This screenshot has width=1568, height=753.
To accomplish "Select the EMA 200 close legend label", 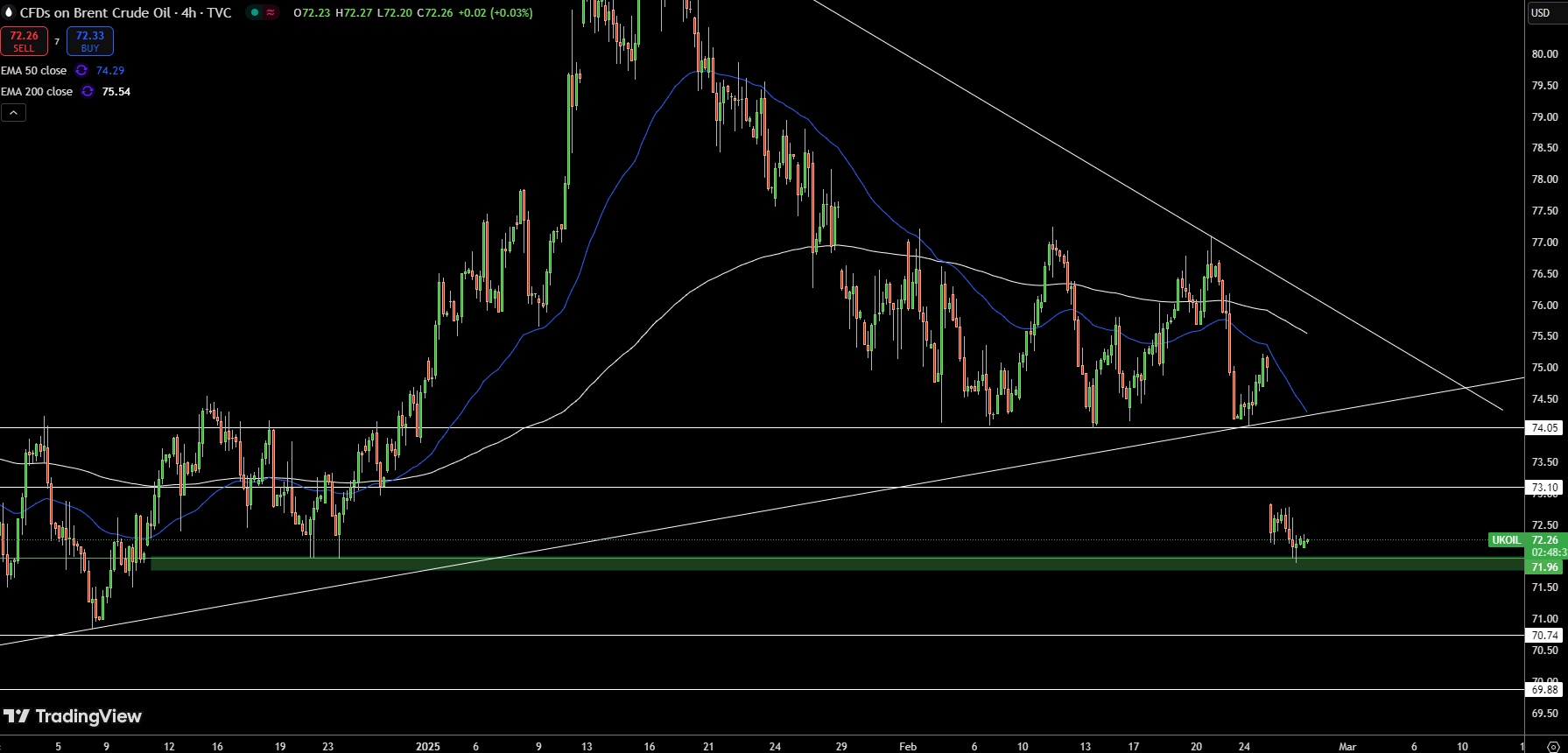I will click(x=37, y=91).
